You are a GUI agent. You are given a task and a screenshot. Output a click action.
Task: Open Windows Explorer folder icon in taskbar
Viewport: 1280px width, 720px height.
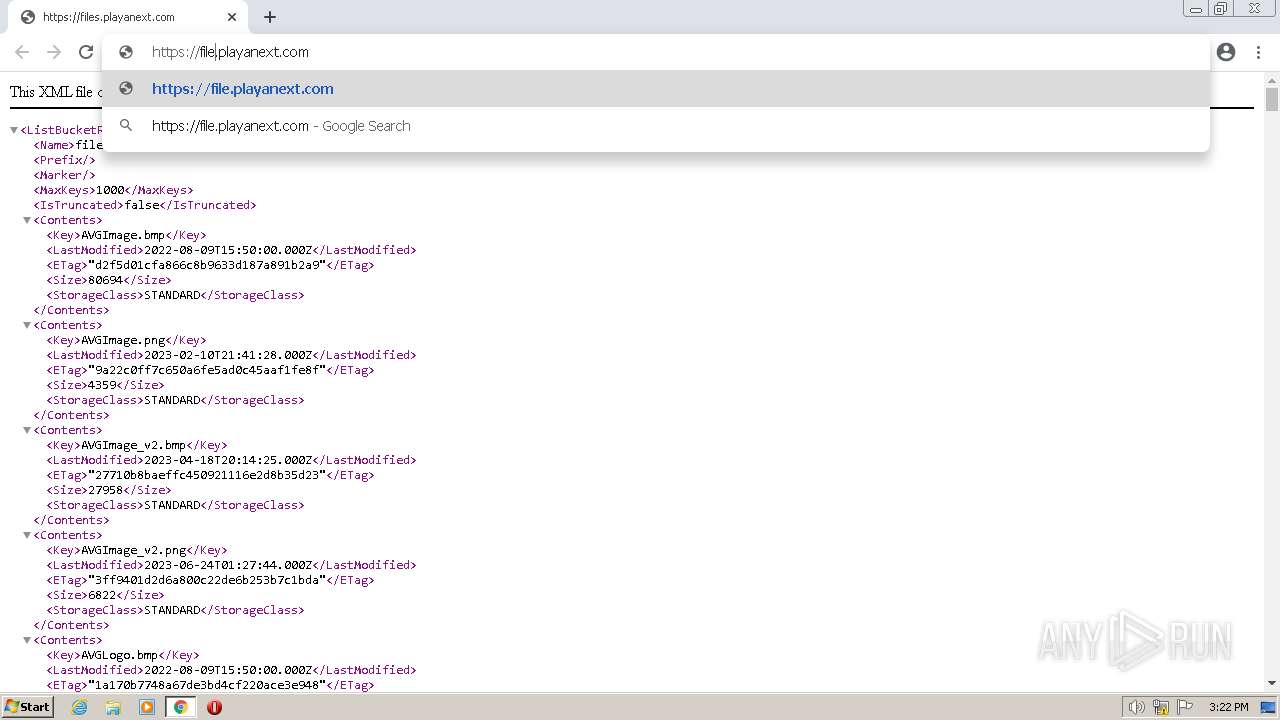tap(113, 707)
